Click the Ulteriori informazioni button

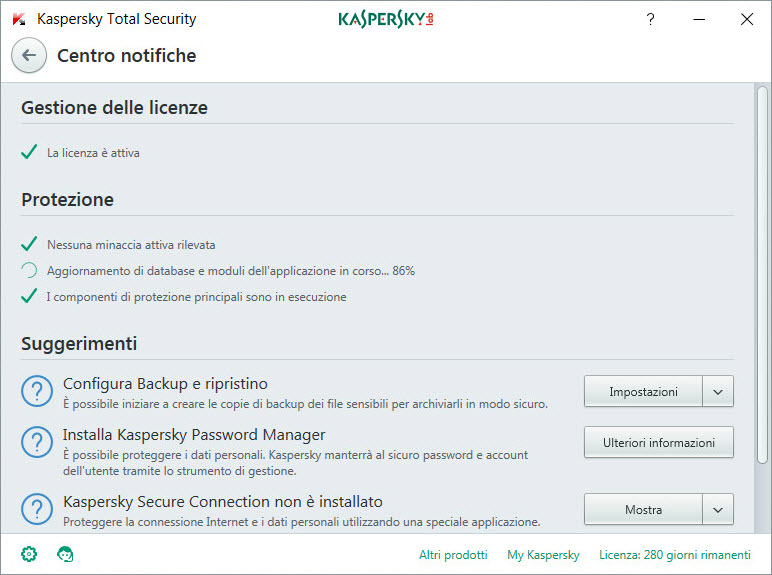pos(658,442)
